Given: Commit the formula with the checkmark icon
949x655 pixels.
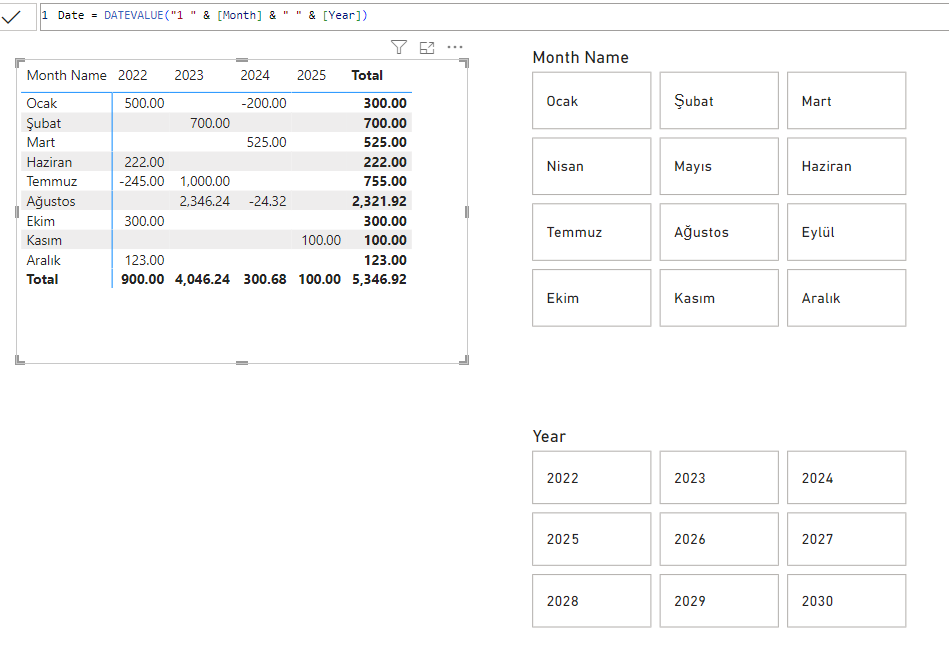Looking at the screenshot, I should 11,17.
